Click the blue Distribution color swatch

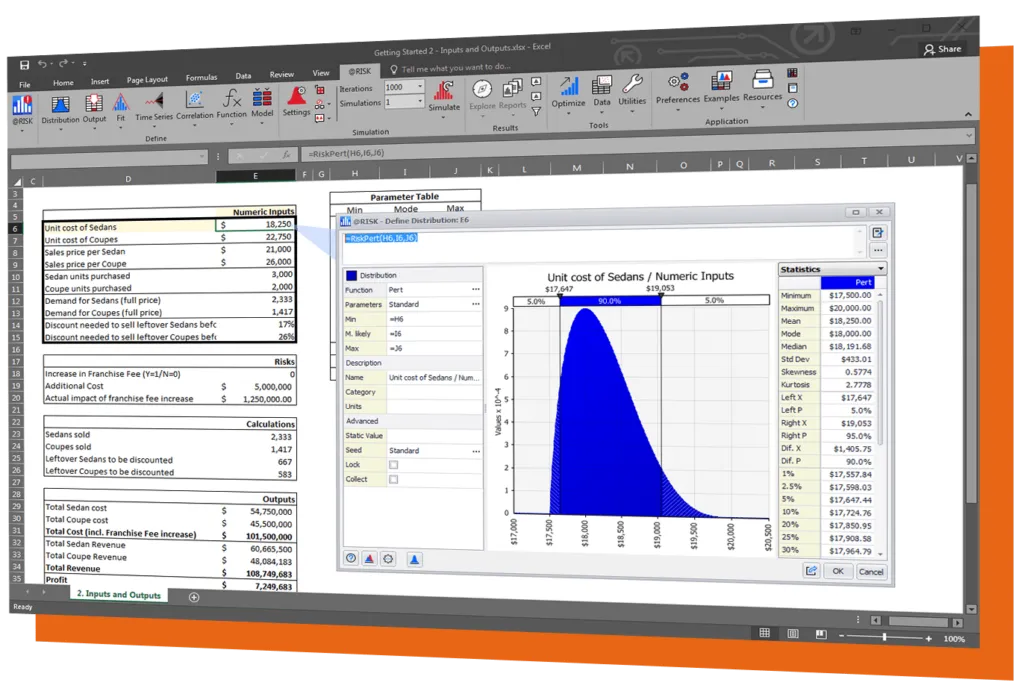coord(351,275)
